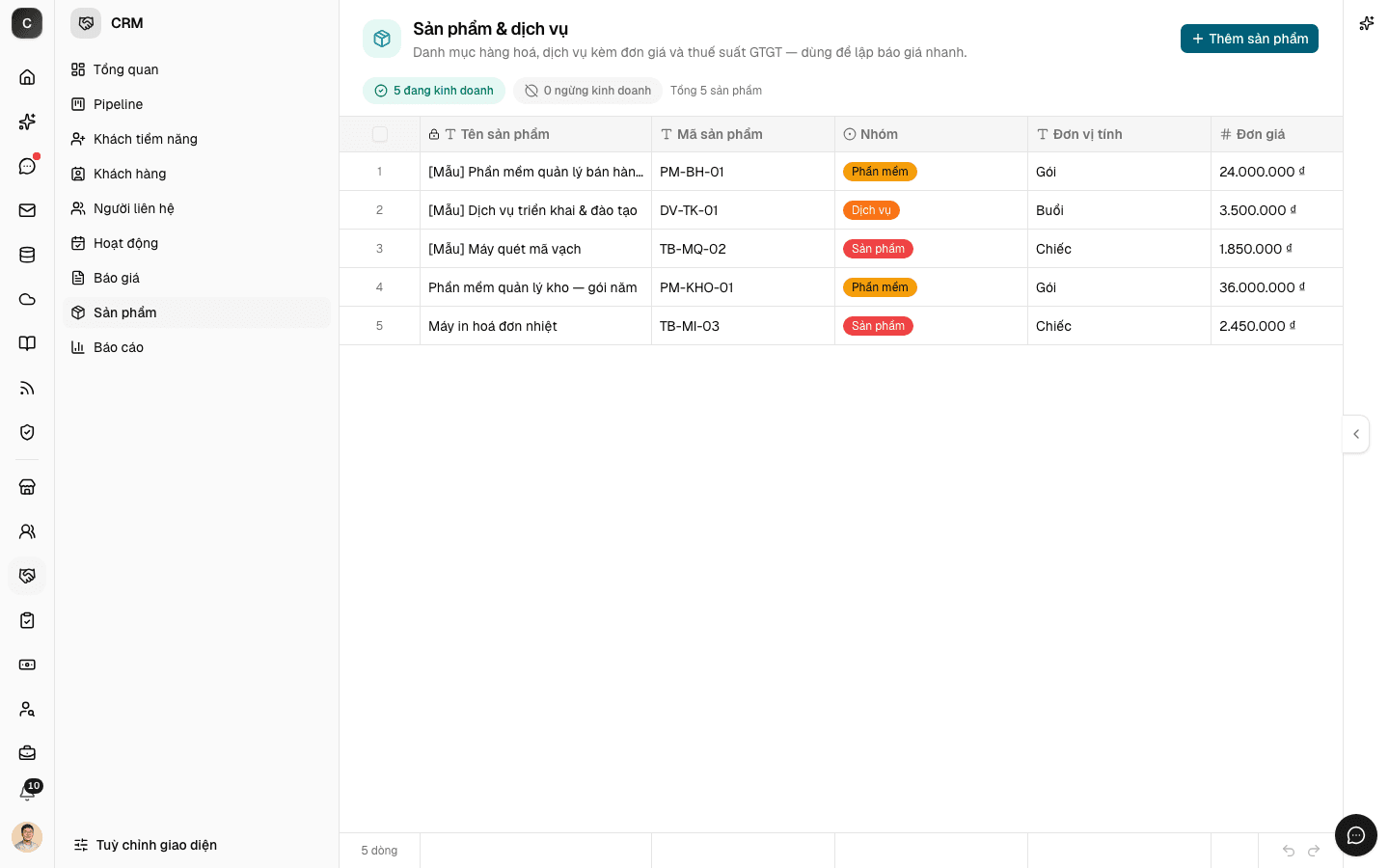The height and width of the screenshot is (868, 1389).
Task: Click the Thêm sản phẩm button
Action: coord(1249,39)
